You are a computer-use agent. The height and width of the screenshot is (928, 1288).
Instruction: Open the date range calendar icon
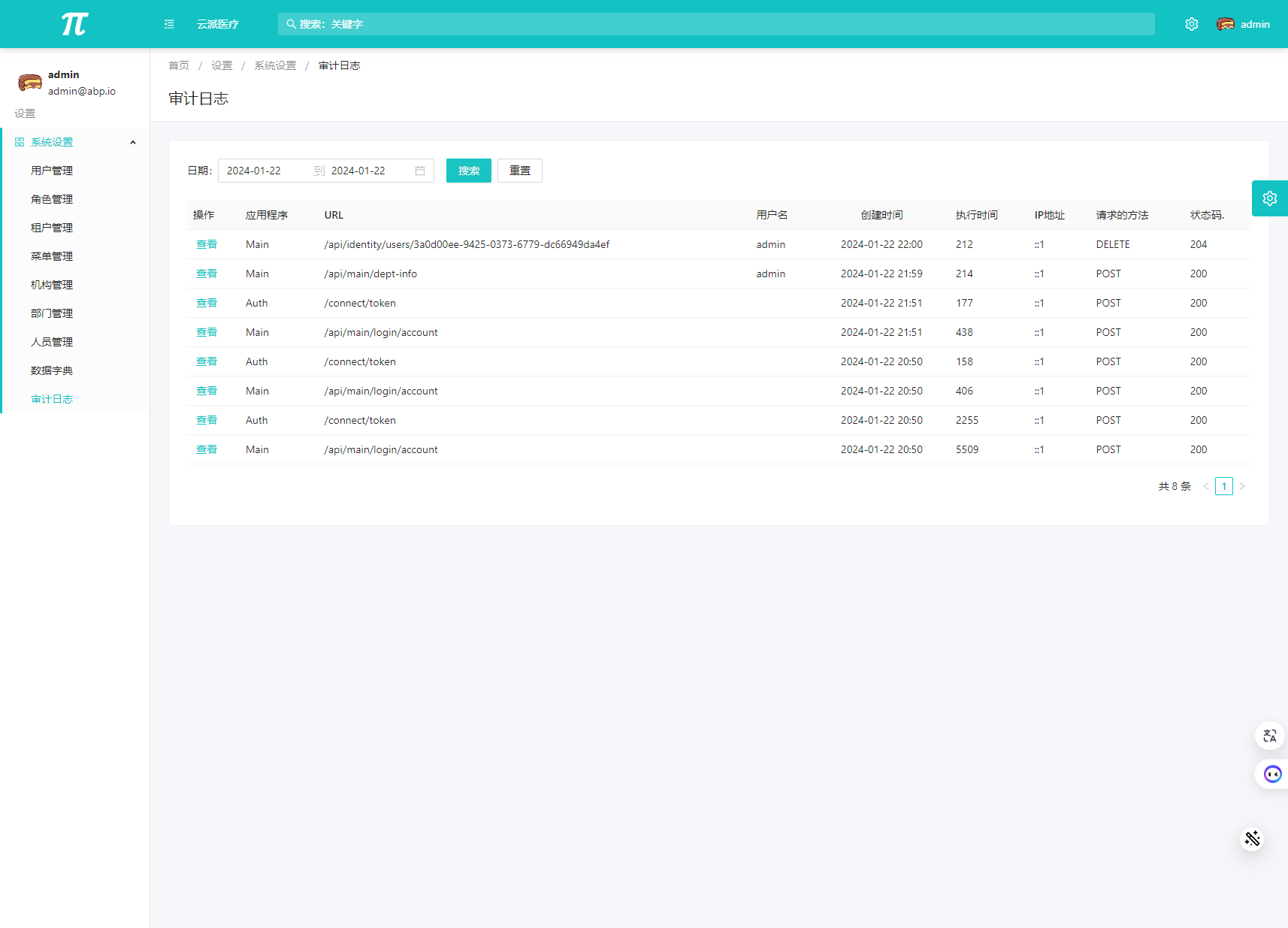pyautogui.click(x=420, y=171)
